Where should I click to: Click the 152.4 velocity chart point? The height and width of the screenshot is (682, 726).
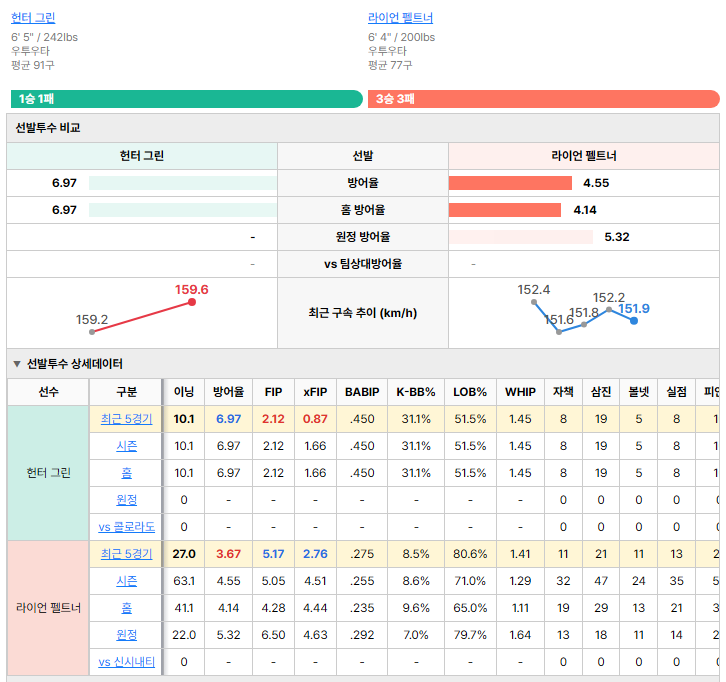click(534, 302)
